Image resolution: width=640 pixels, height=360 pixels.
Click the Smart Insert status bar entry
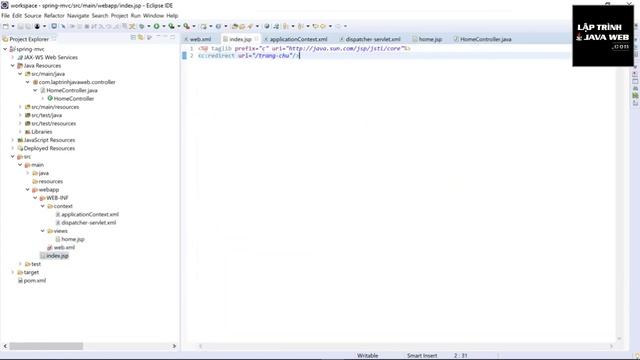tap(422, 356)
